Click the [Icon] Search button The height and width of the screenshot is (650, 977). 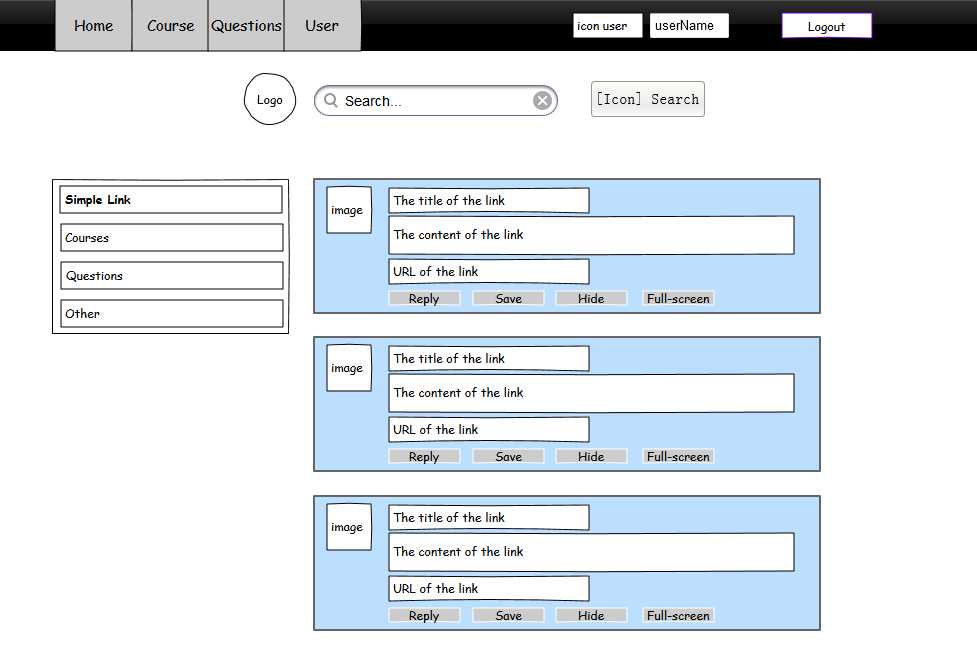647,99
